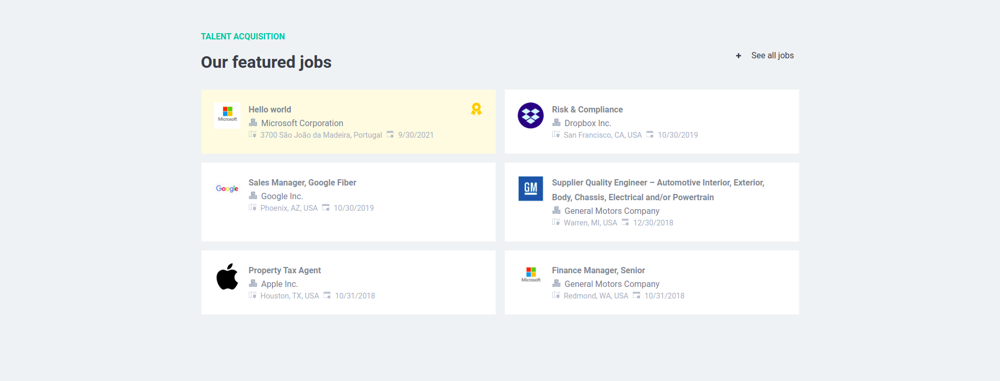The height and width of the screenshot is (381, 1000).
Task: Click the Microsoft Corporation company name
Action: (302, 123)
